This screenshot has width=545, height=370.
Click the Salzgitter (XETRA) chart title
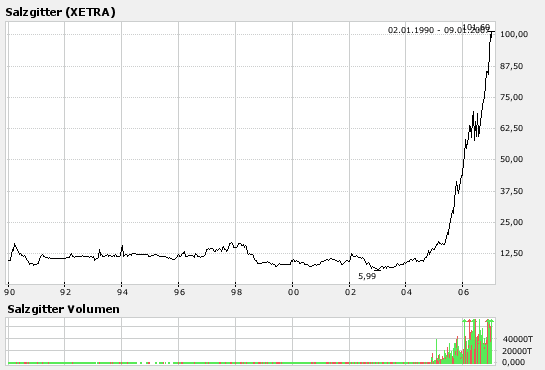[60, 12]
